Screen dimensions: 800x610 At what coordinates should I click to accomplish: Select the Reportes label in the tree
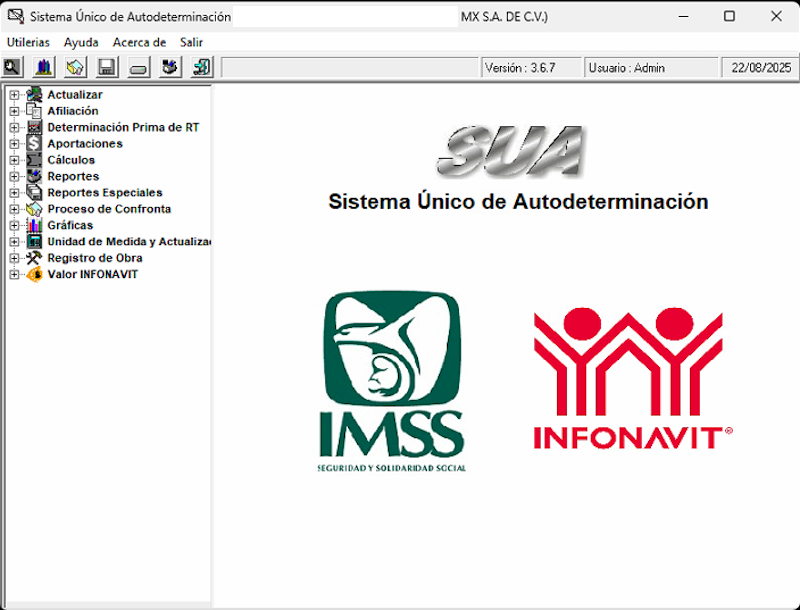[73, 176]
